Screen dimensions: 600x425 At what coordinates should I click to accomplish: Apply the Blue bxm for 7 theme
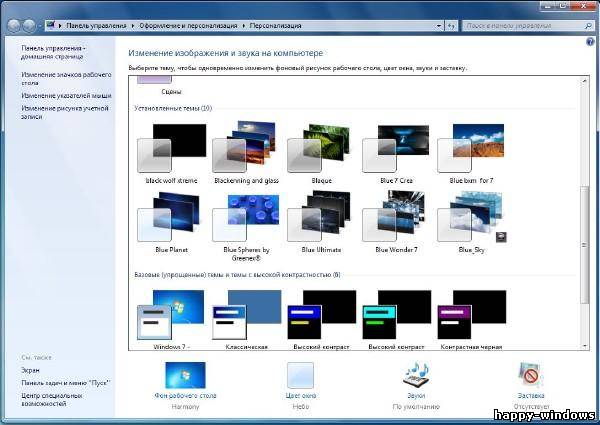pos(471,154)
